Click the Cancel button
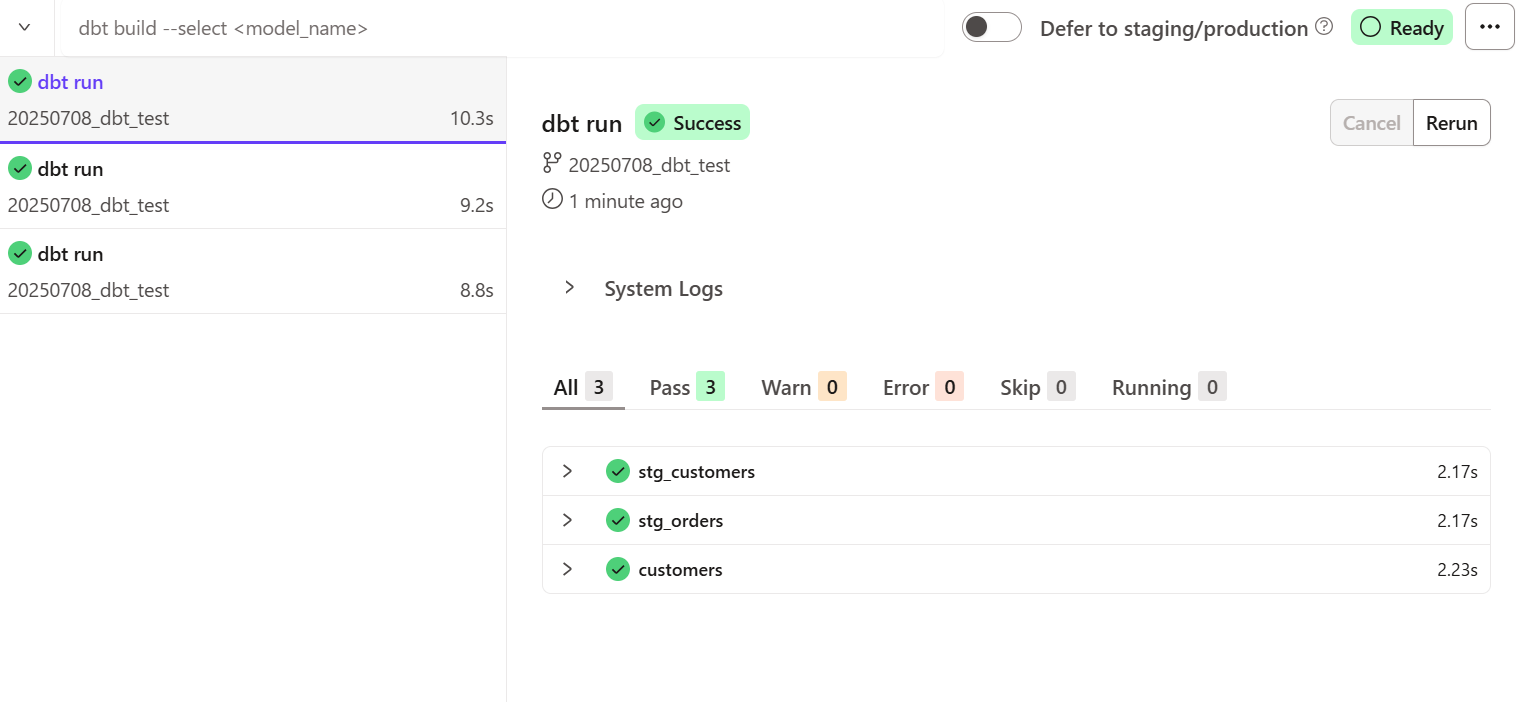The image size is (1521, 702). [1371, 123]
